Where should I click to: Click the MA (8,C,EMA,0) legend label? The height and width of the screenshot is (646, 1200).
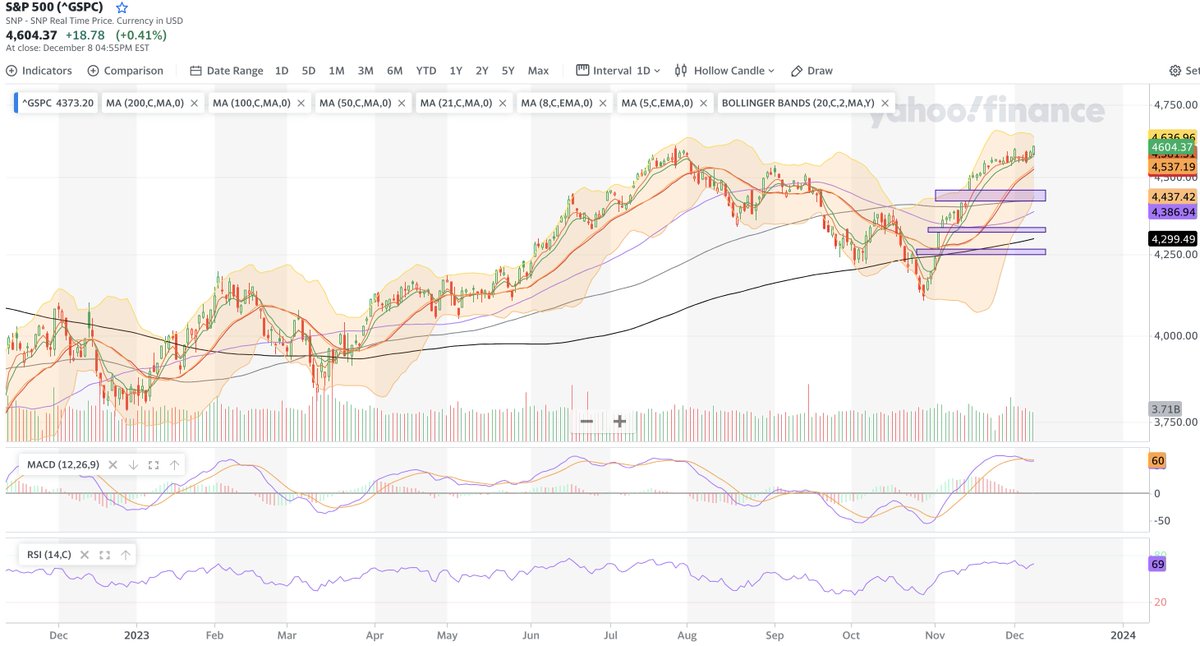(x=557, y=103)
